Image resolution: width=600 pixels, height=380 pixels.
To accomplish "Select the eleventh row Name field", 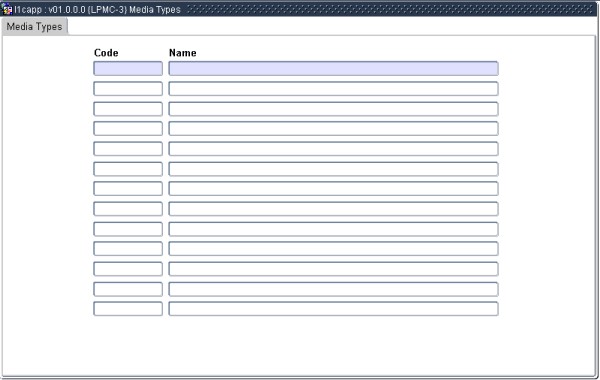I will 333,269.
